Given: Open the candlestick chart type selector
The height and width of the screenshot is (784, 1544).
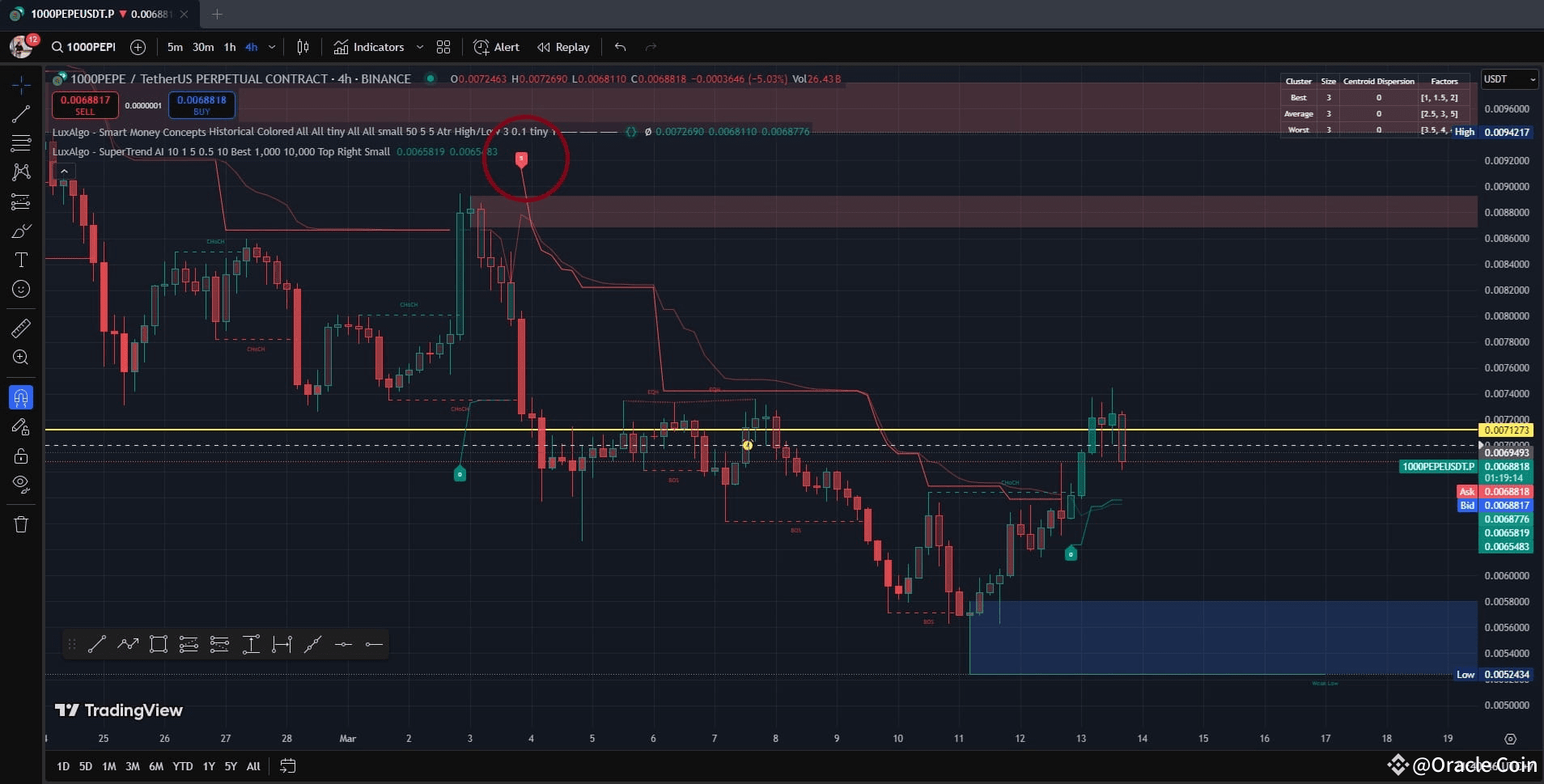Looking at the screenshot, I should click(x=303, y=47).
